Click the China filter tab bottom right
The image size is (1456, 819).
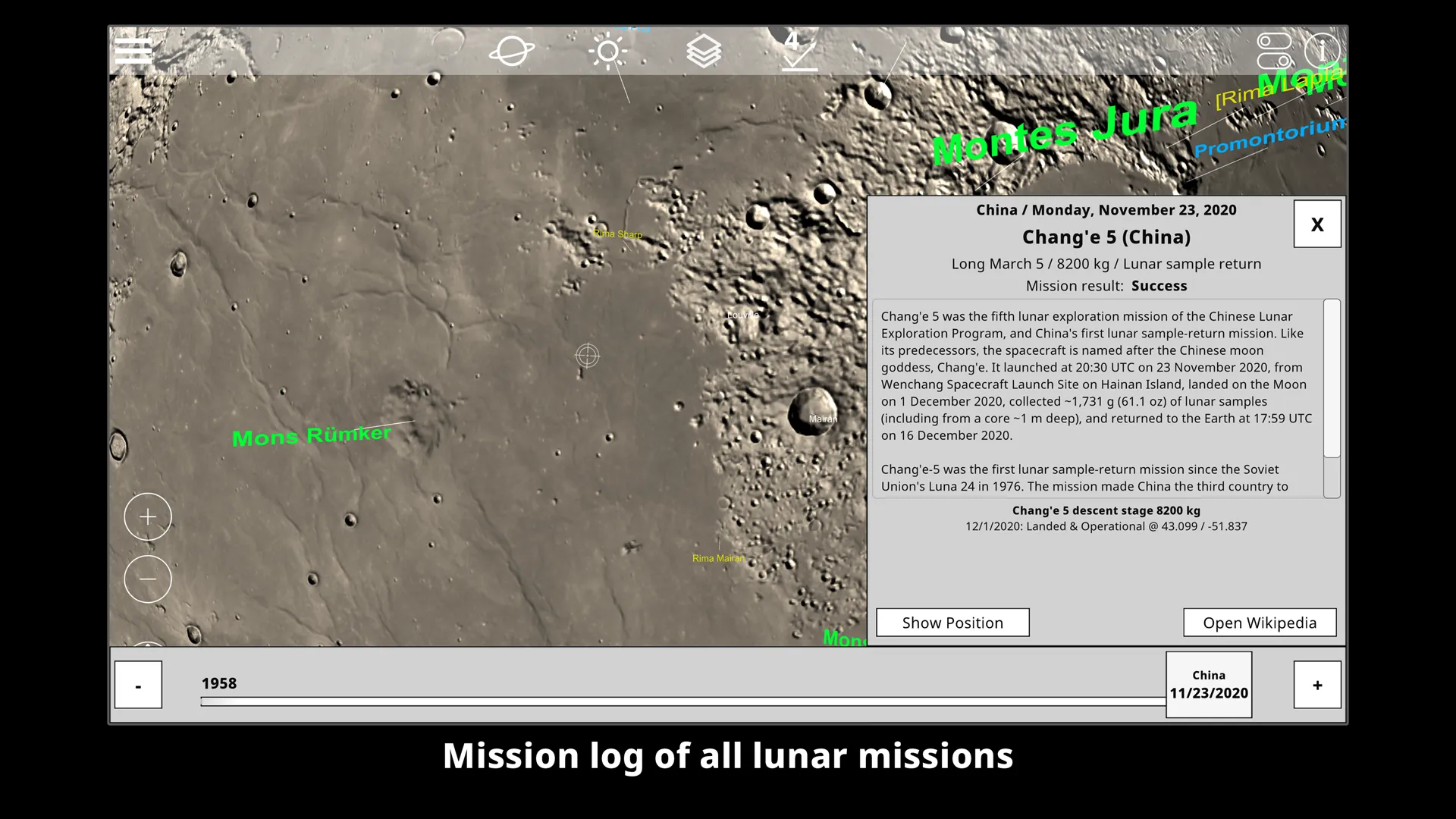tap(1208, 684)
